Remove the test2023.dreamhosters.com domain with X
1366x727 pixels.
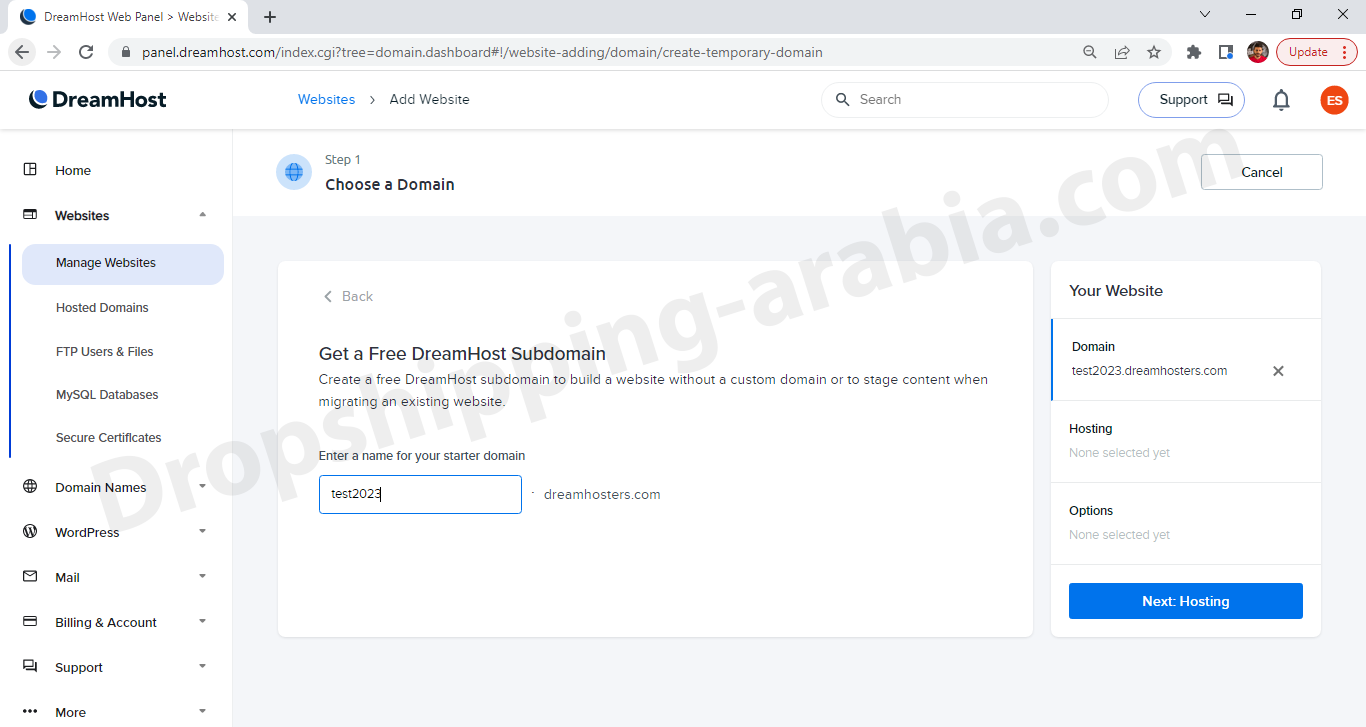click(x=1278, y=371)
